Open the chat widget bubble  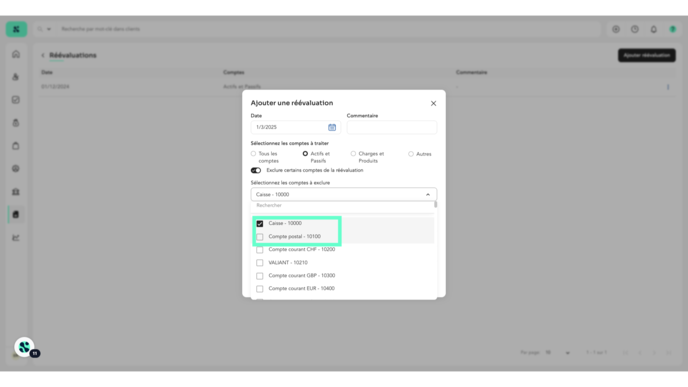(24, 347)
